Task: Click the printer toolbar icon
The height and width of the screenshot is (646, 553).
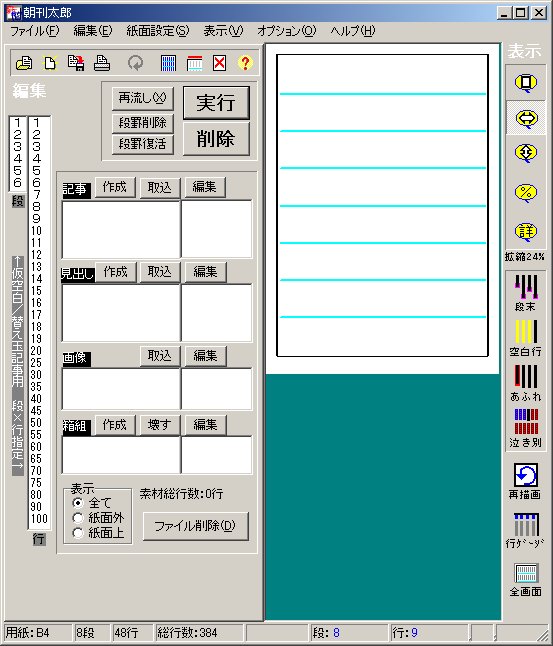Action: coord(102,63)
